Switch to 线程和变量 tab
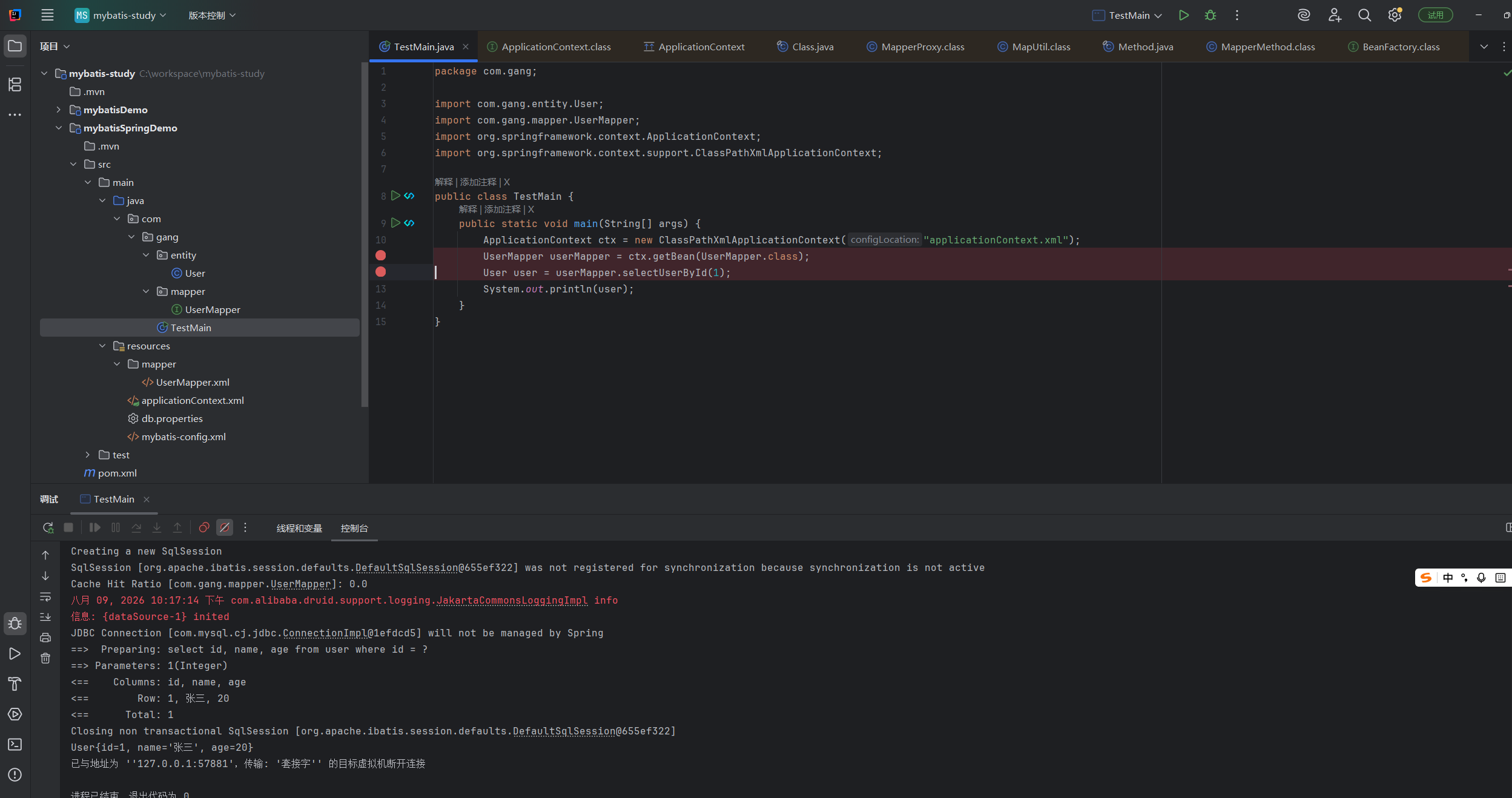 click(299, 528)
